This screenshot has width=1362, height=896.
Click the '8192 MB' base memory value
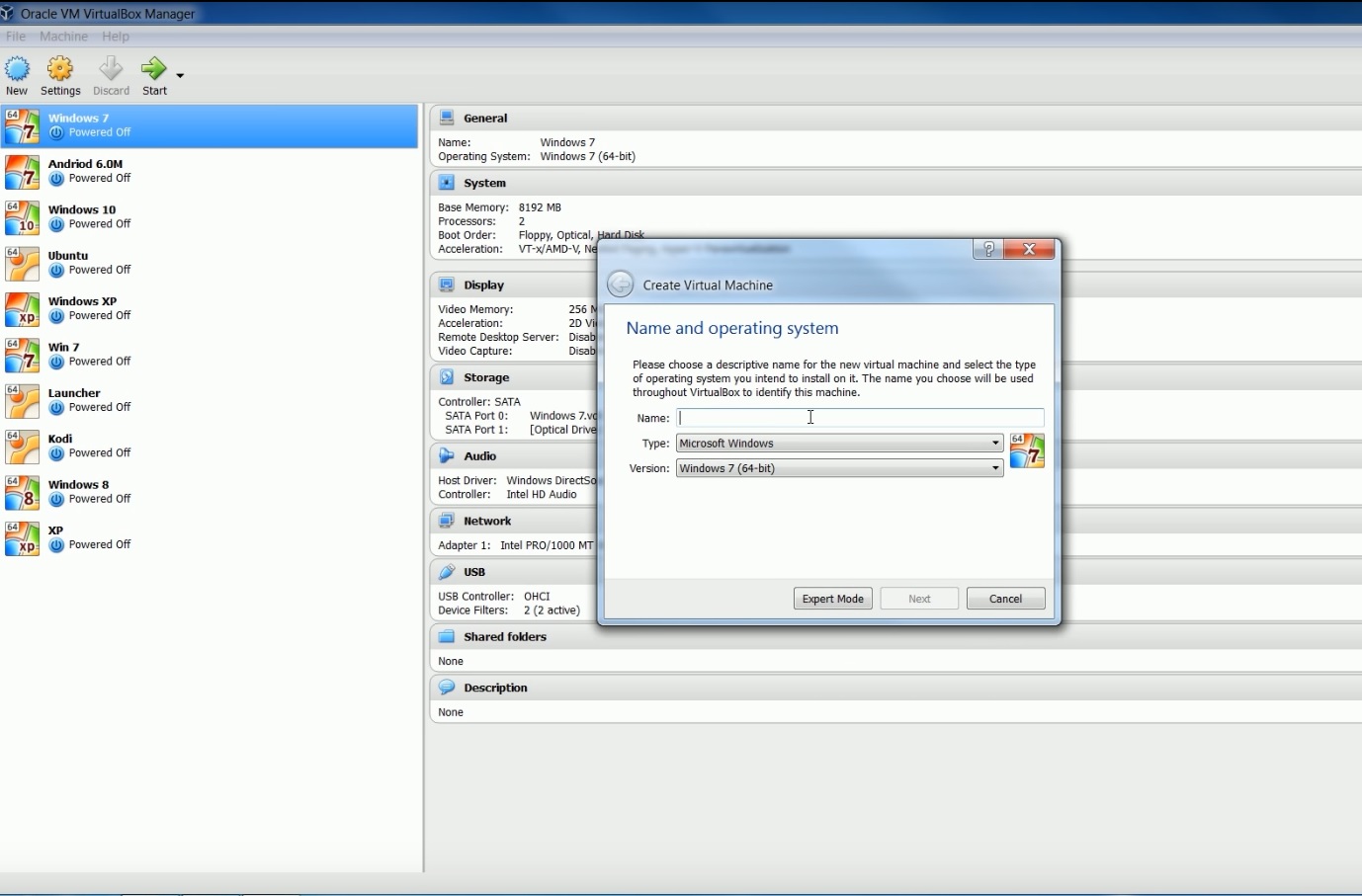(540, 207)
